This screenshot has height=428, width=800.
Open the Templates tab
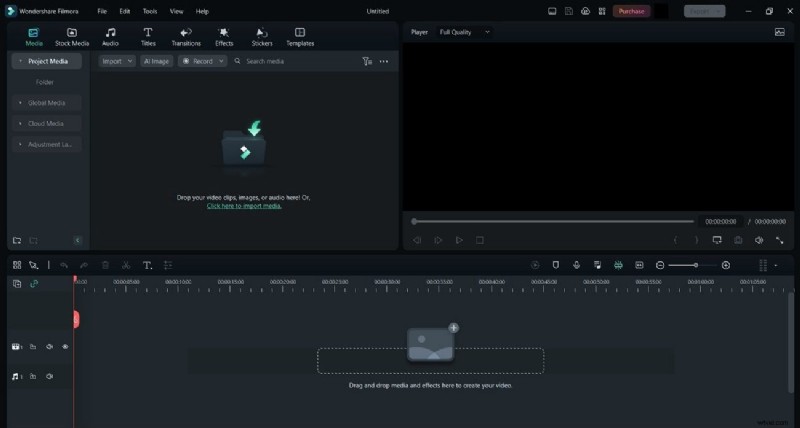[300, 37]
